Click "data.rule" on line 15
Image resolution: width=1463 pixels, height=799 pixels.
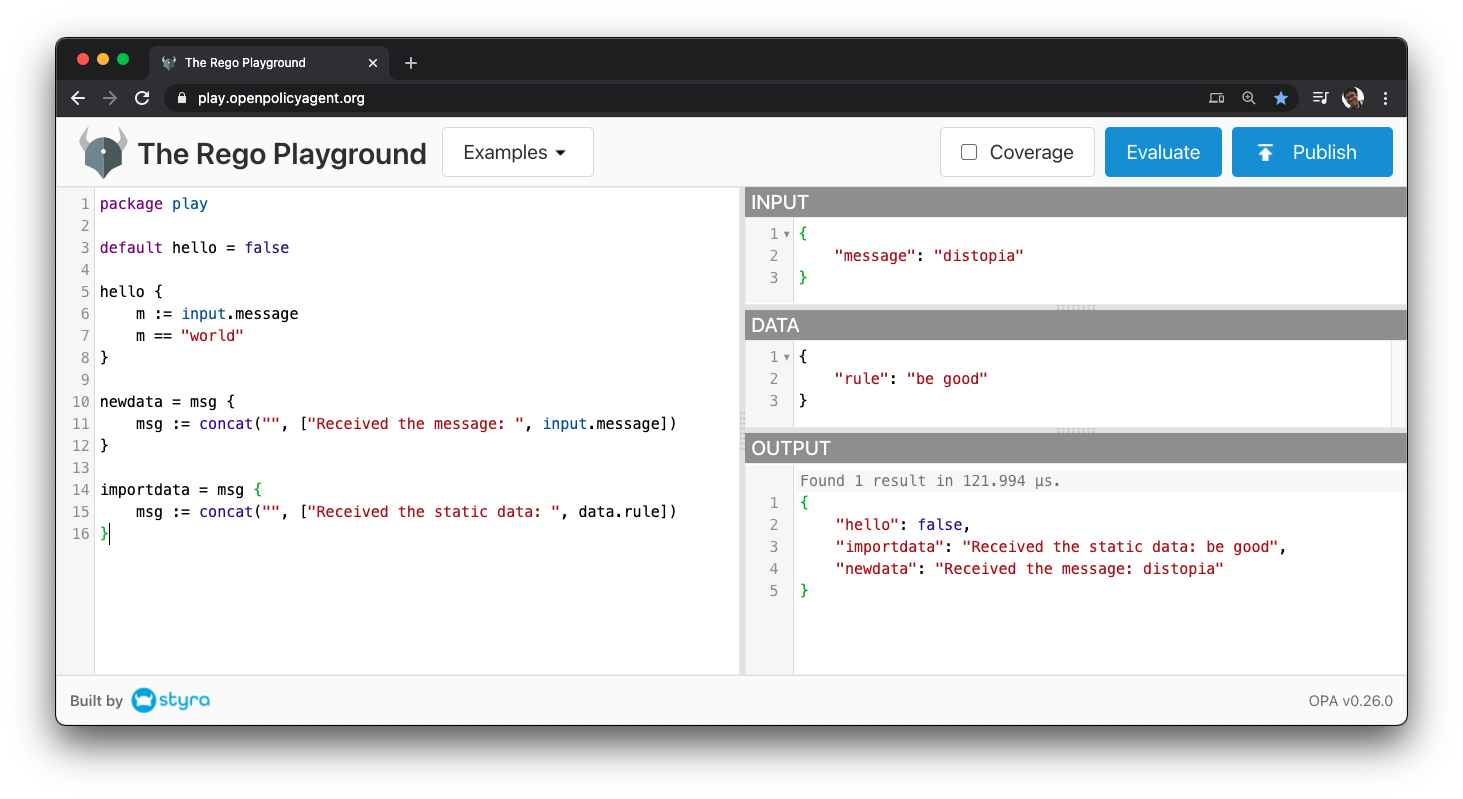click(x=619, y=512)
